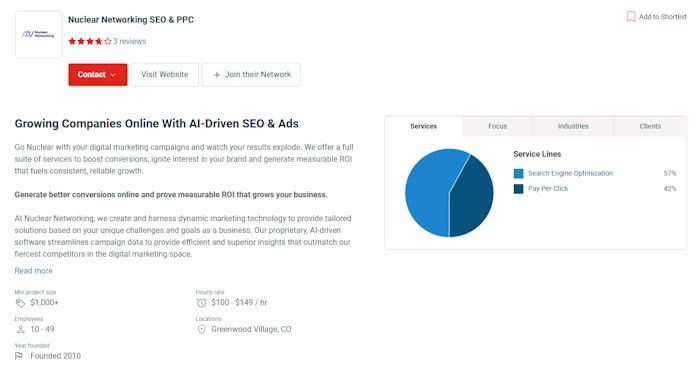Click the Growing Companies Online heading
The image size is (700, 373).
click(157, 124)
